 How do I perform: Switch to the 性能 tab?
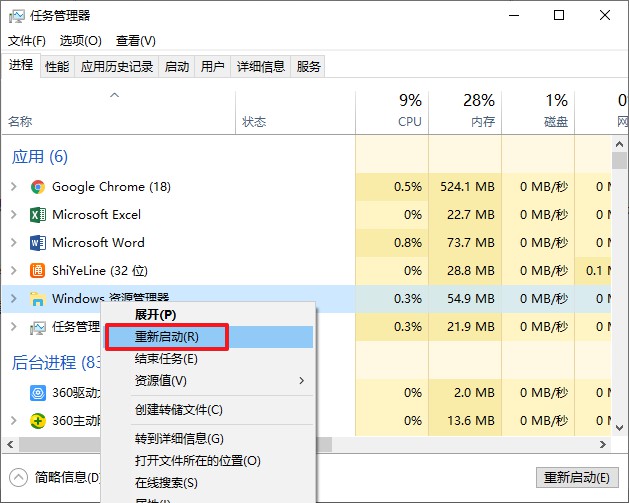(x=57, y=67)
